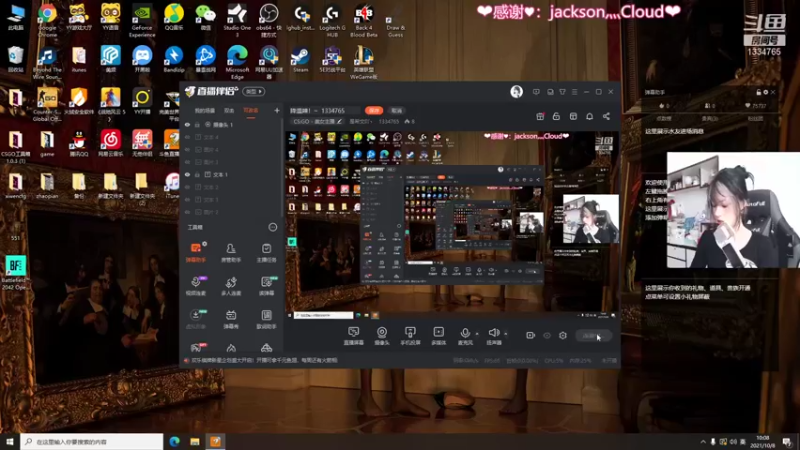Open the 房管助手 tool icon
The image size is (800, 450).
click(x=231, y=252)
